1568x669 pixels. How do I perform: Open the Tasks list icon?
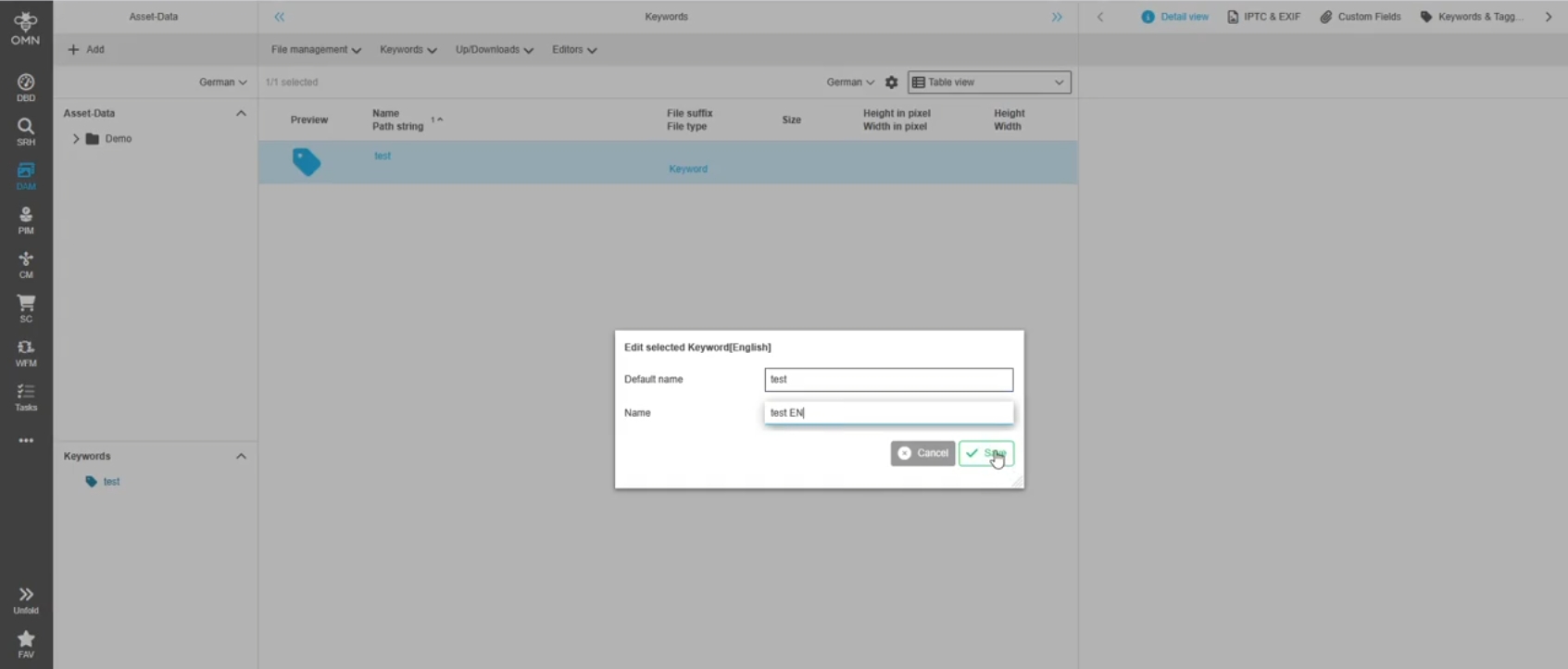click(x=26, y=397)
